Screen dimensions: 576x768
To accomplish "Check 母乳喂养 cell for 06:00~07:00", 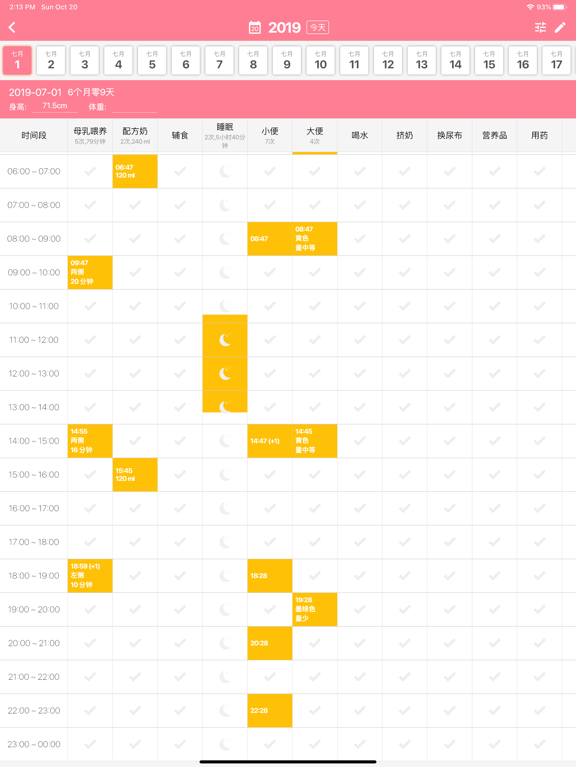I will click(x=90, y=171).
